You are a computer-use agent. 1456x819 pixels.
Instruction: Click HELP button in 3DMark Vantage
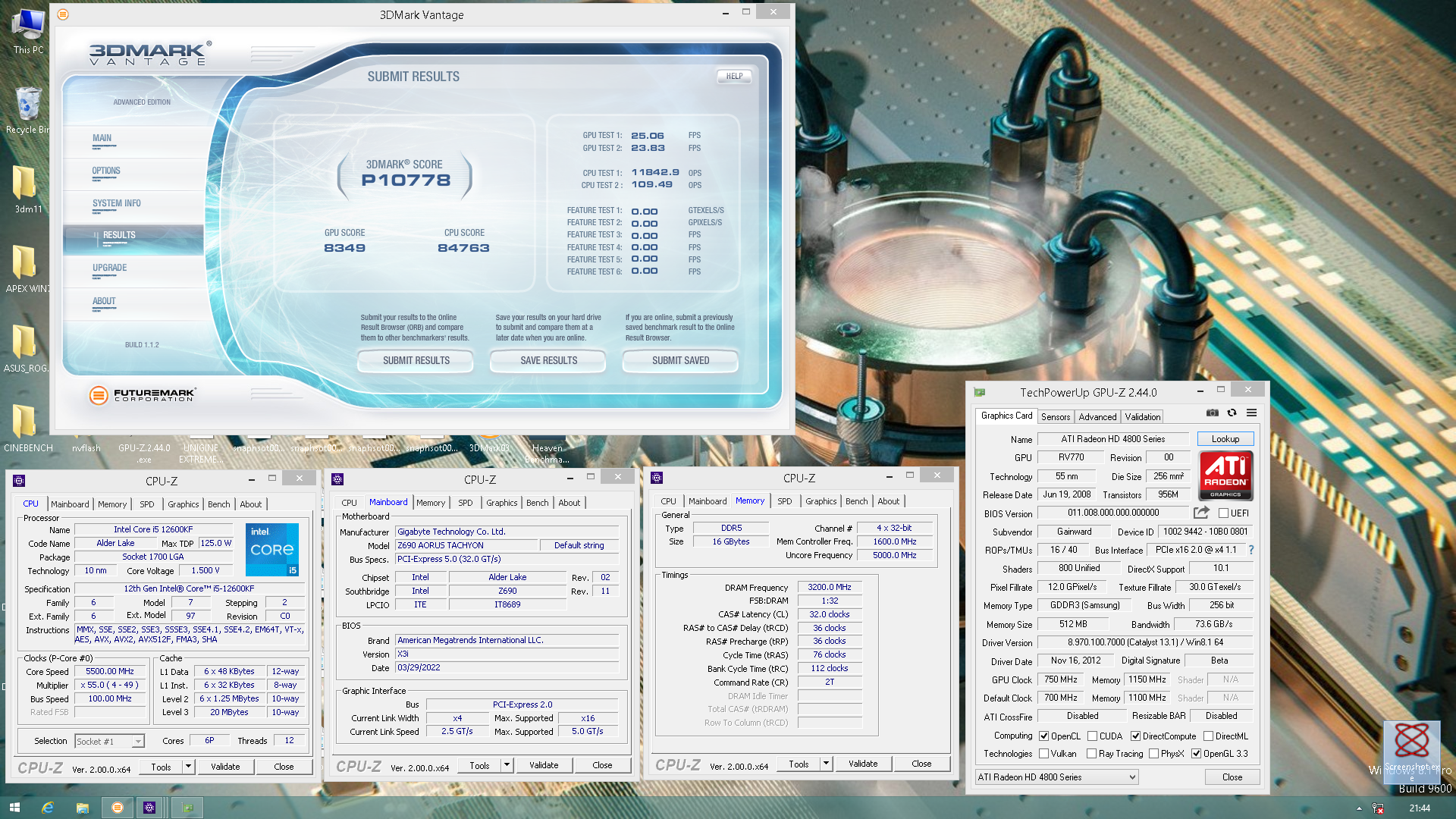[x=734, y=76]
